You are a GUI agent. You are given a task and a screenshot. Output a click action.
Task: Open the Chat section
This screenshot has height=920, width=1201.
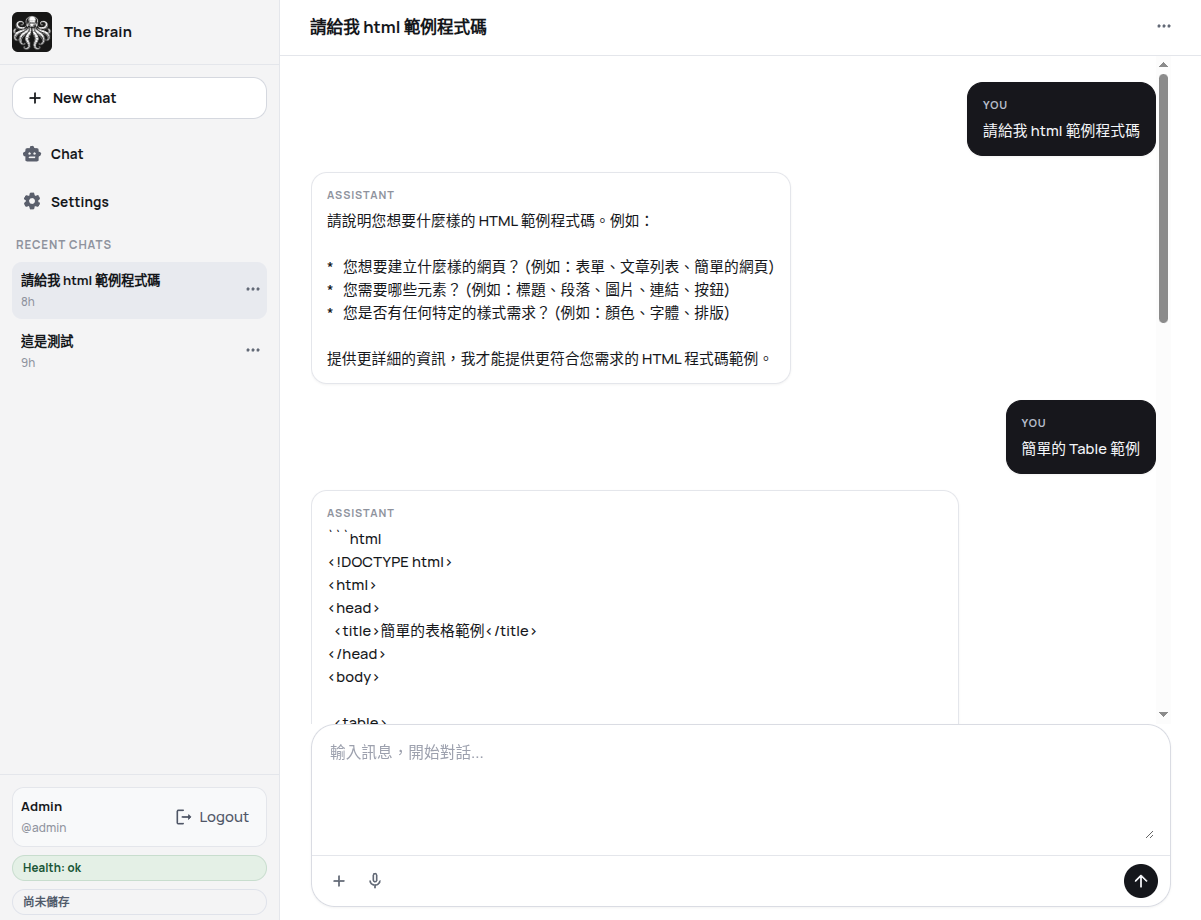tap(139, 154)
